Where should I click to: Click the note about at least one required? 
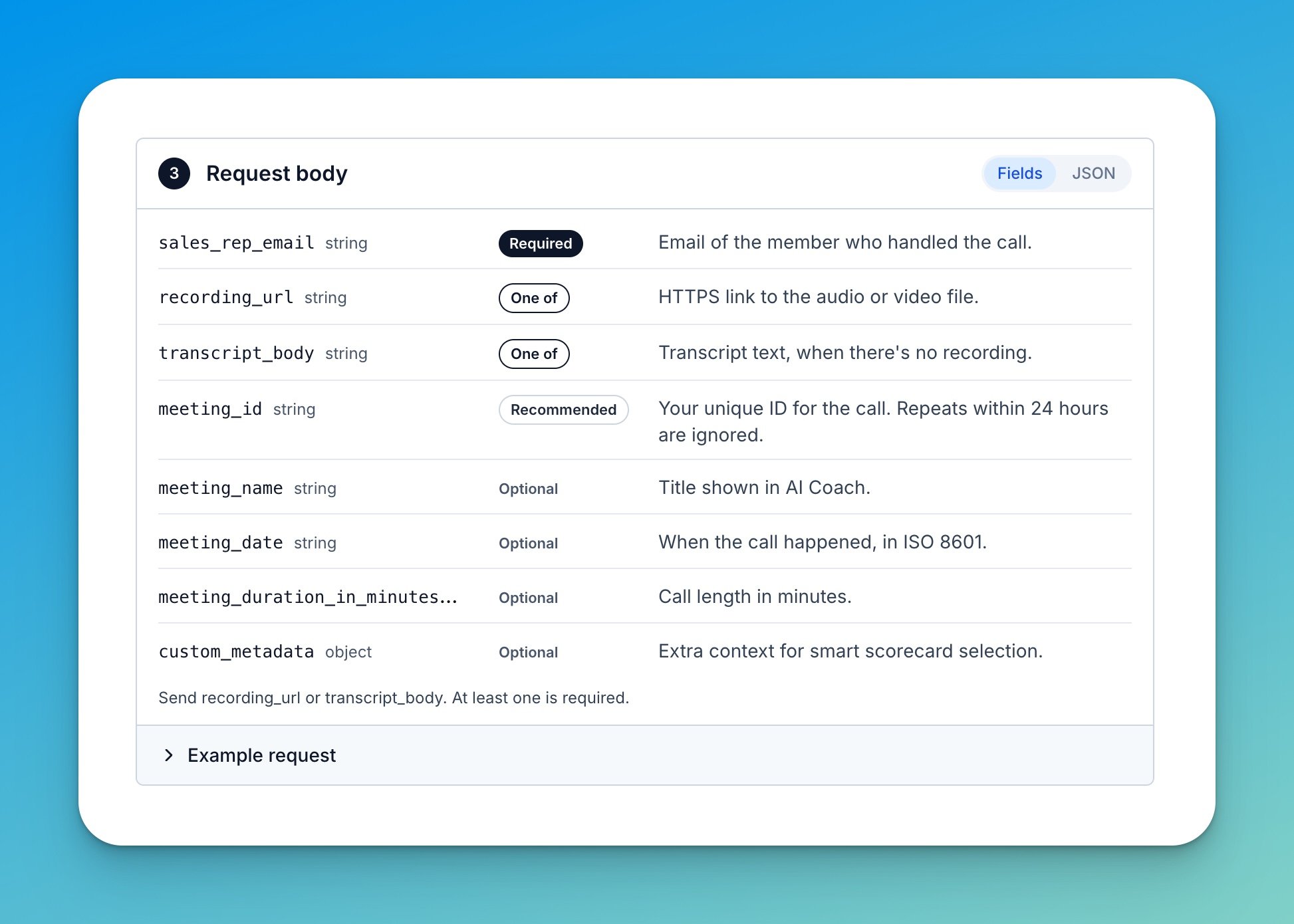[x=394, y=697]
